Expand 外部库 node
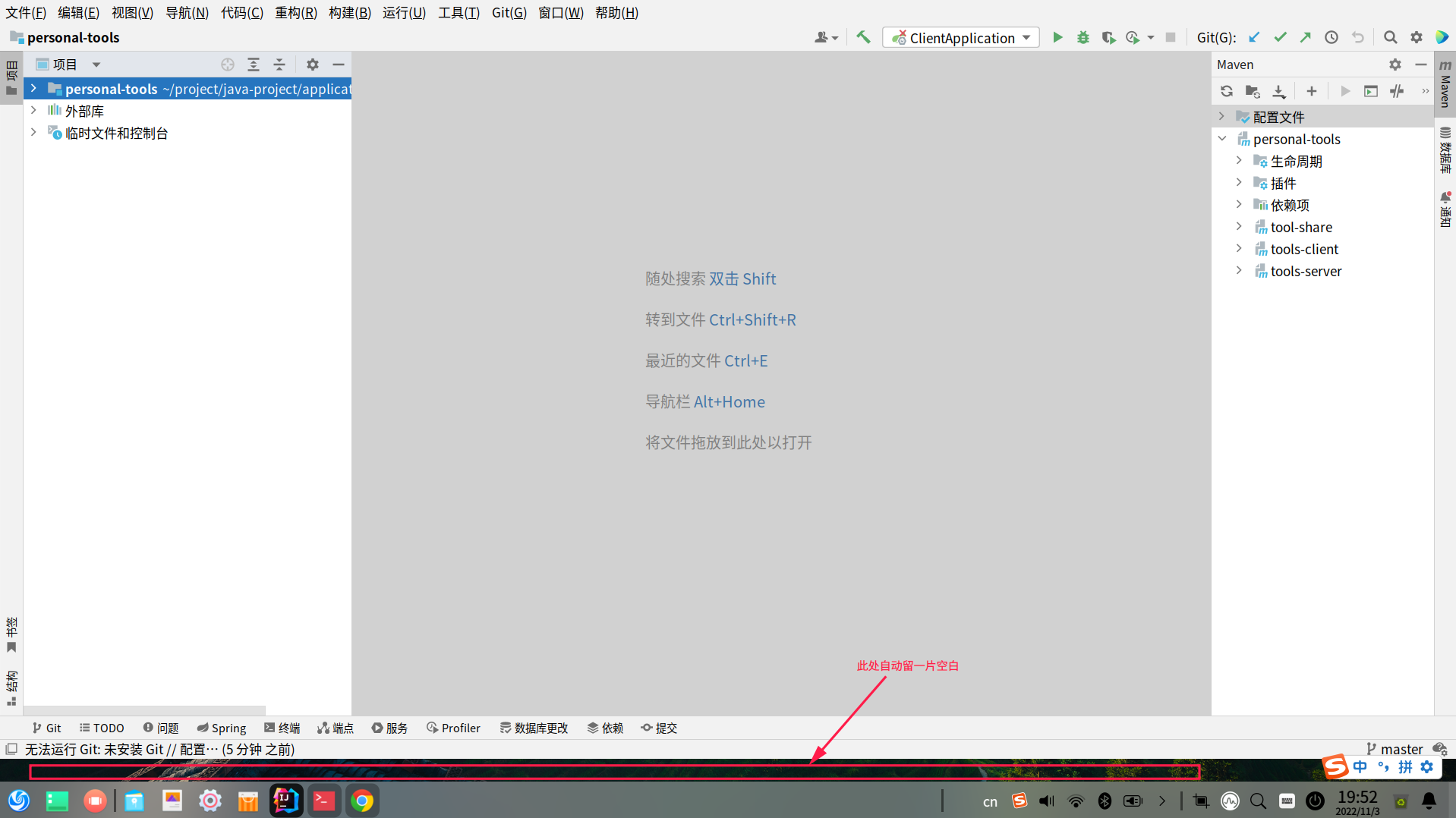 coord(33,111)
